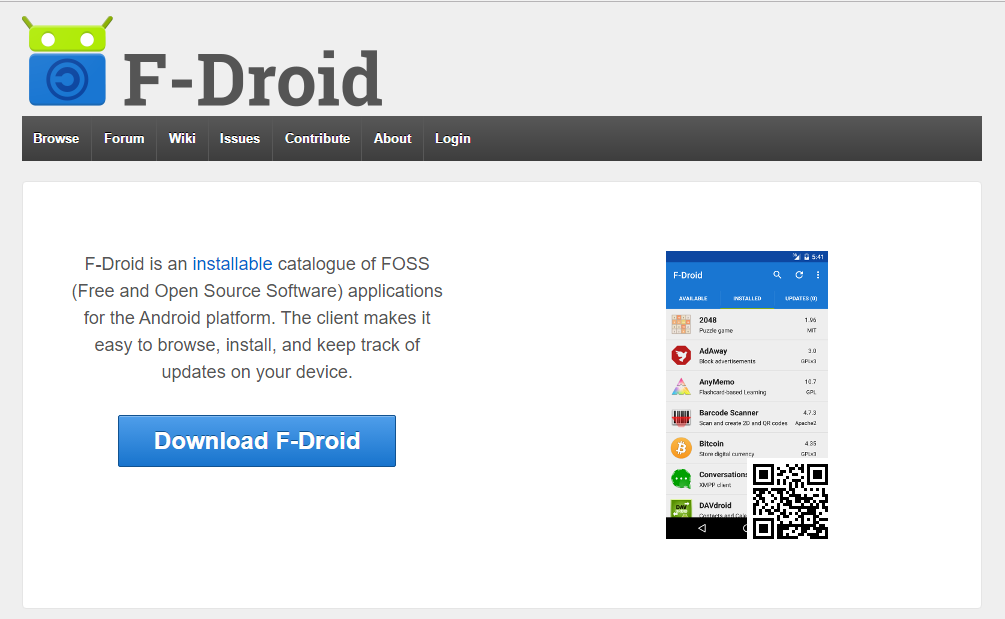Screen dimensions: 1005x619
Task: Click the F-Droid robot logo icon
Action: click(x=67, y=61)
